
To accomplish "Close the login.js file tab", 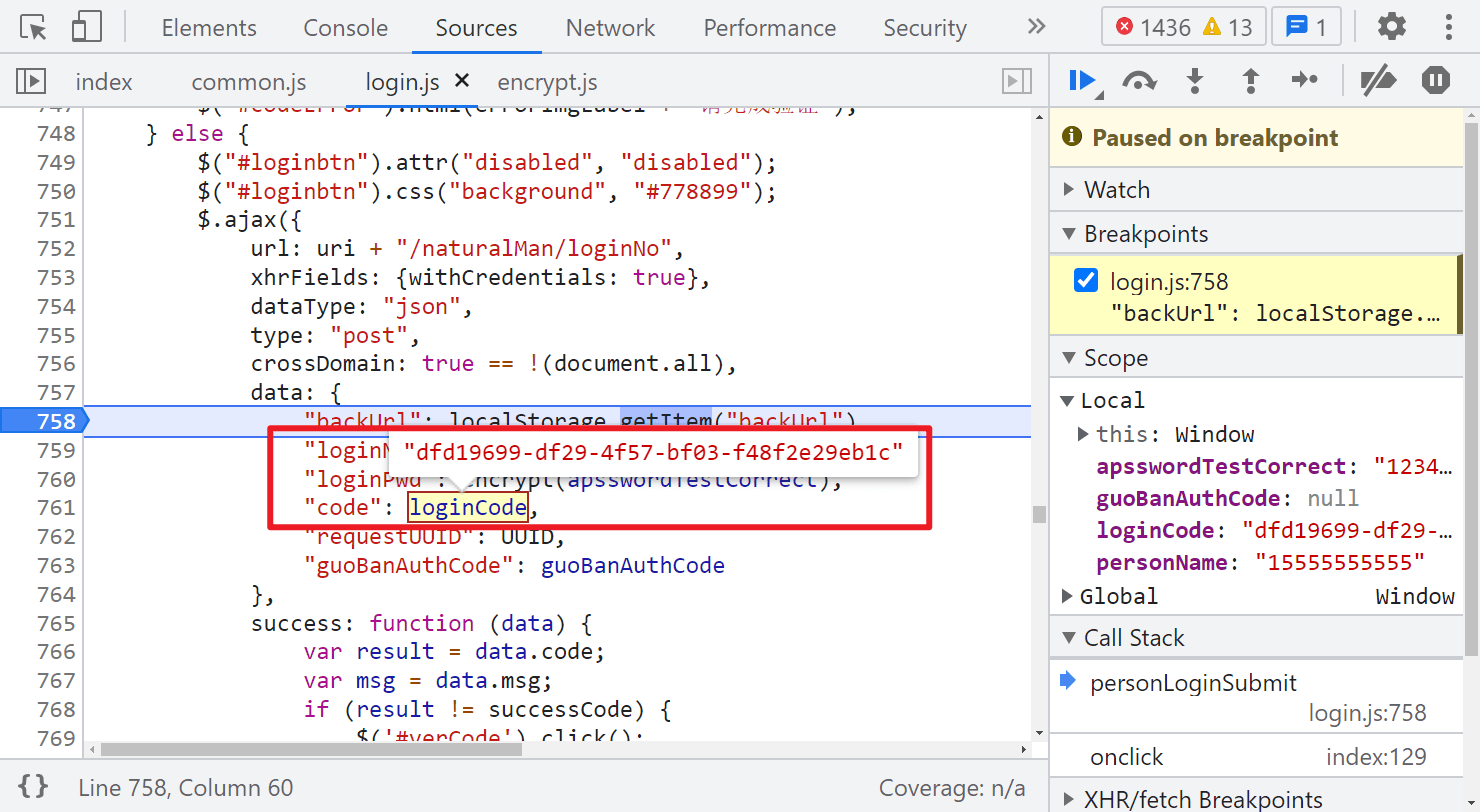I will click(462, 81).
